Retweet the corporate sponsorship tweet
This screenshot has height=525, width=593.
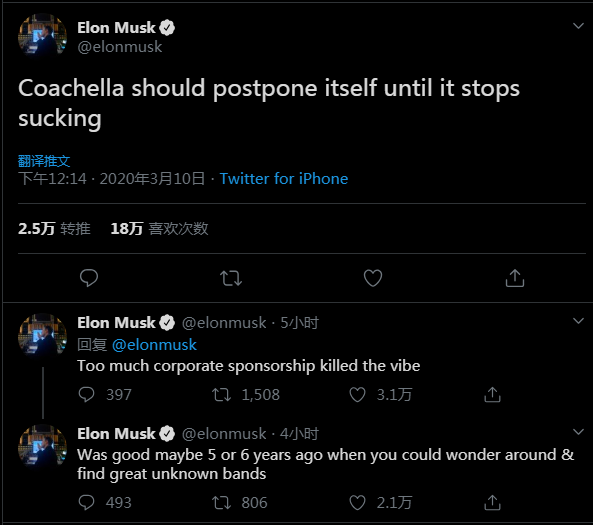[221, 395]
